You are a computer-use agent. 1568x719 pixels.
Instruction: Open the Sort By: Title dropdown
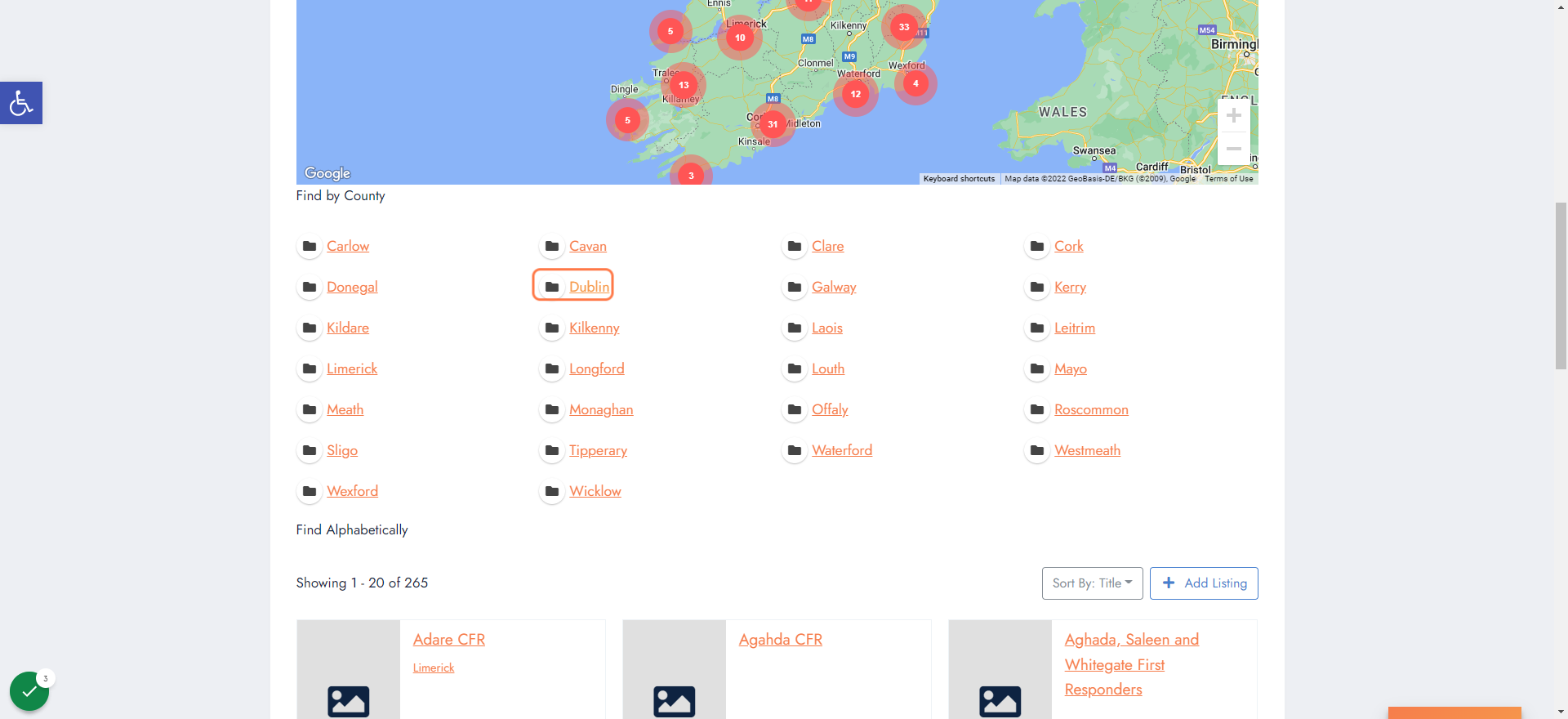coord(1092,583)
